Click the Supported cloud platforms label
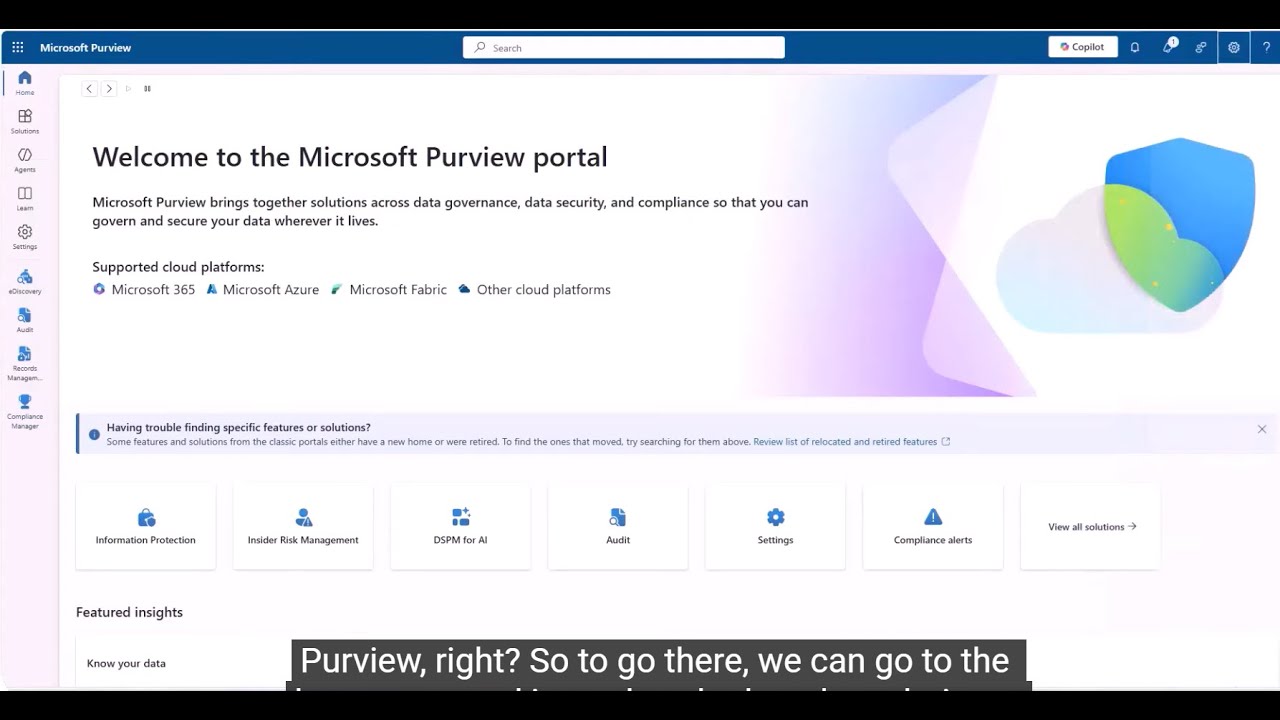 point(178,267)
